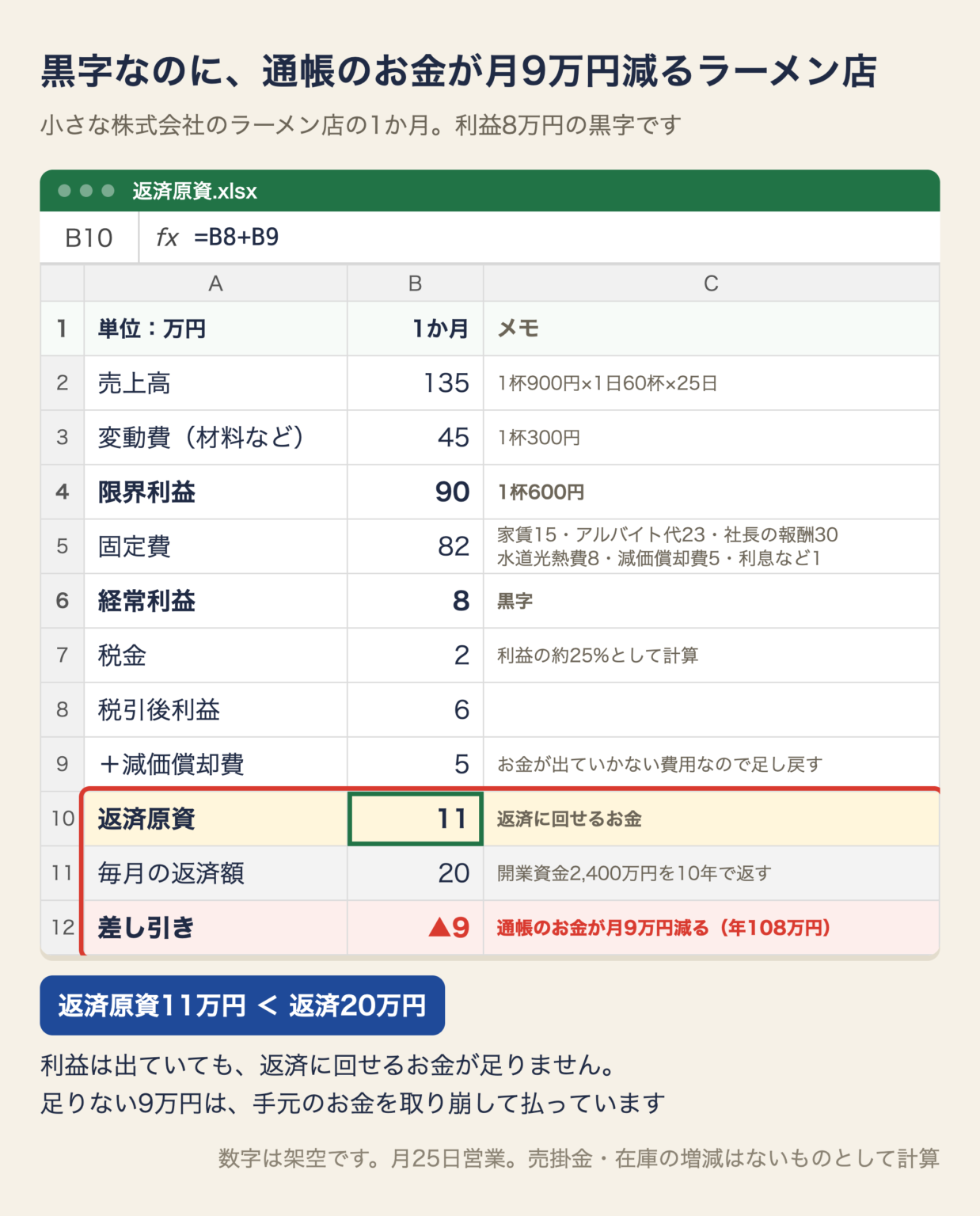Select column A header
980x1216 pixels.
pyautogui.click(x=215, y=283)
